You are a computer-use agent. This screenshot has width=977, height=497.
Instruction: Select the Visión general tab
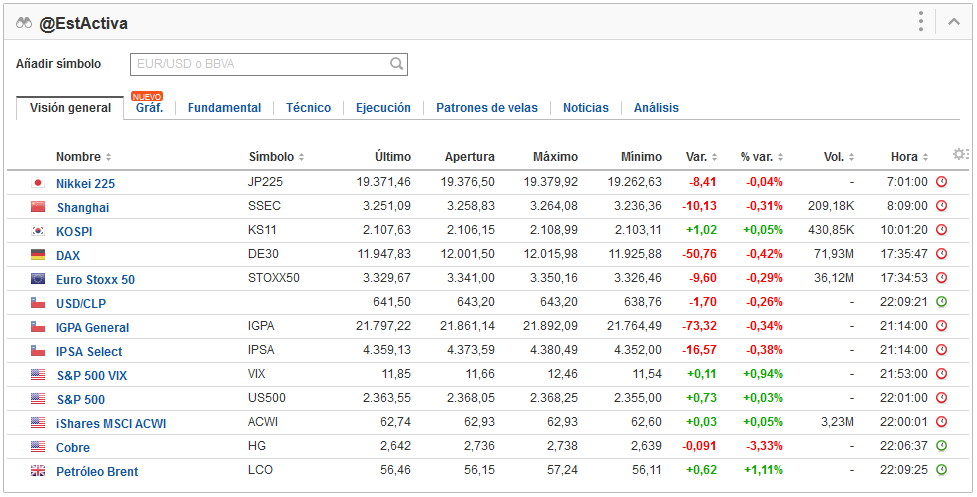70,108
